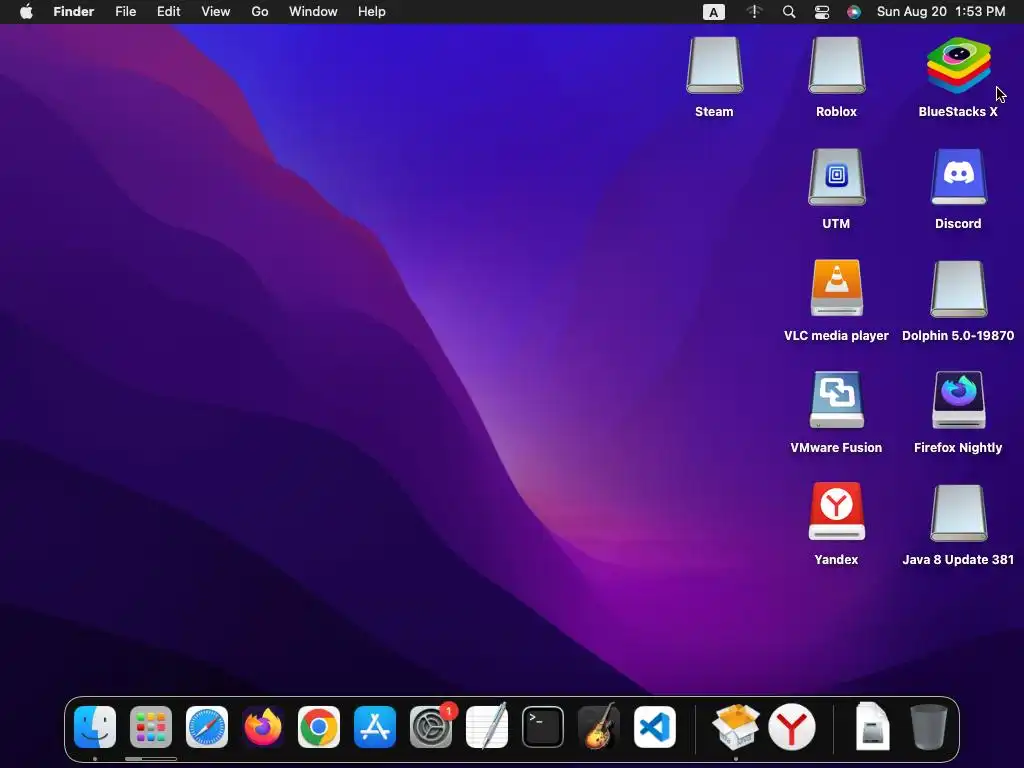This screenshot has width=1024, height=768.
Task: Click the 'BlueStacks X' label text
Action: [x=958, y=112]
